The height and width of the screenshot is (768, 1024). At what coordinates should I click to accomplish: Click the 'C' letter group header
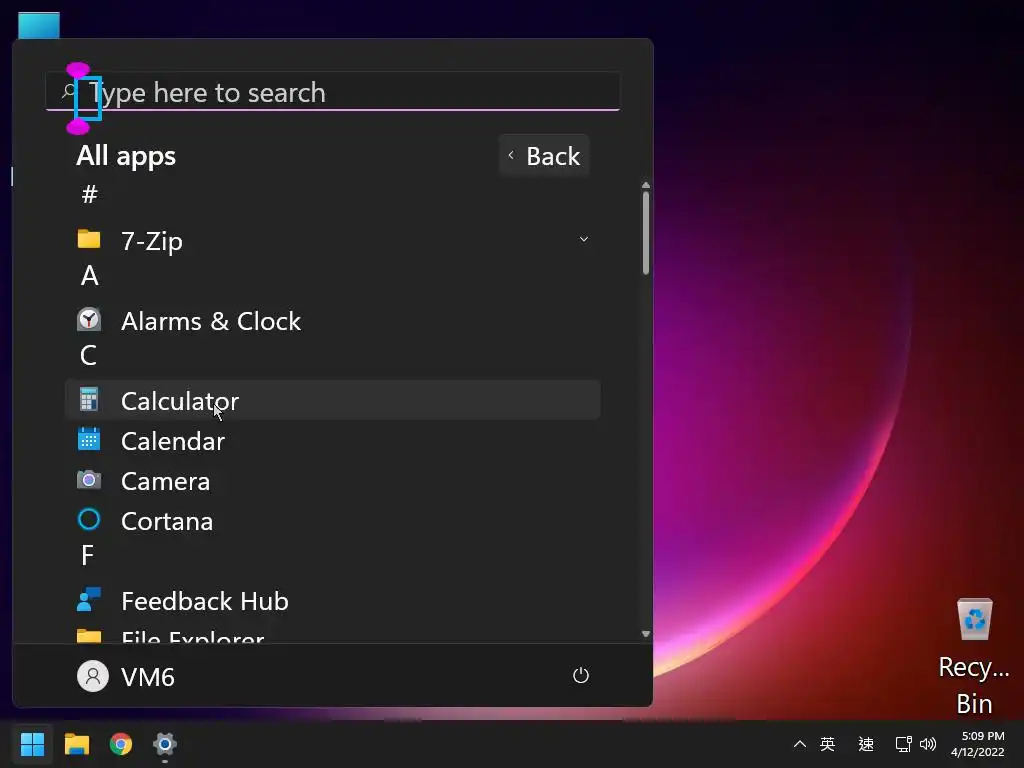point(89,355)
